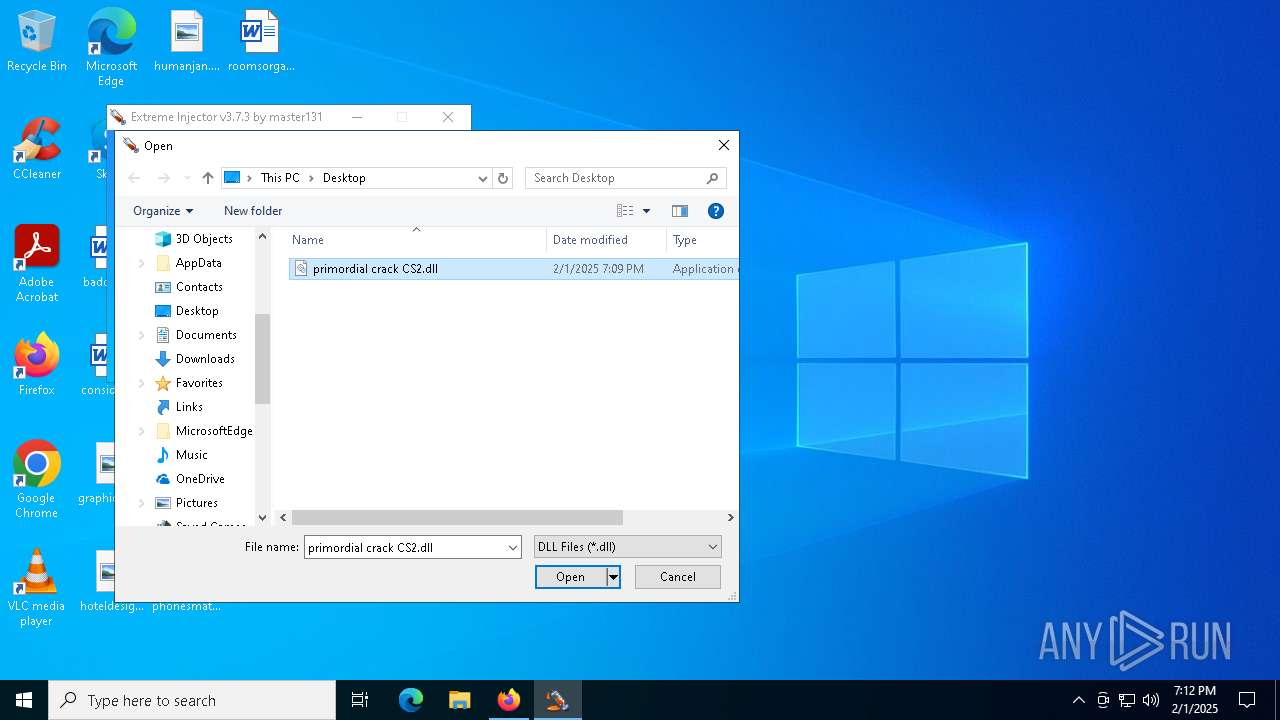This screenshot has width=1280, height=720.
Task: Click the Forward navigation arrow in Open dialog
Action: pos(164,178)
